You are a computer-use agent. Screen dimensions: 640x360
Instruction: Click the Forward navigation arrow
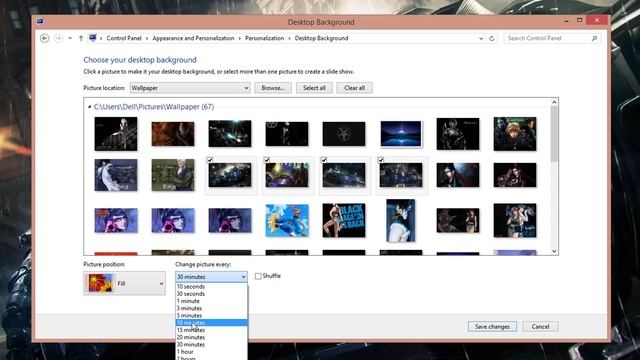58,38
